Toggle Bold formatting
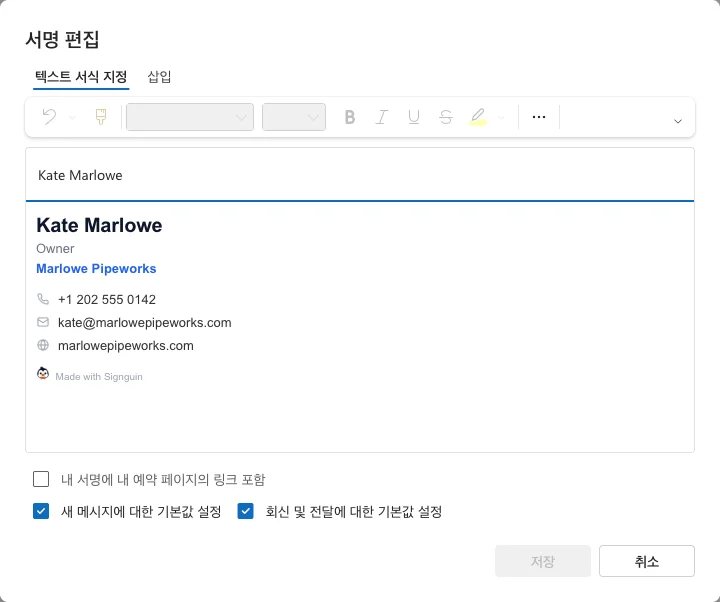The width and height of the screenshot is (720, 602). (x=349, y=117)
